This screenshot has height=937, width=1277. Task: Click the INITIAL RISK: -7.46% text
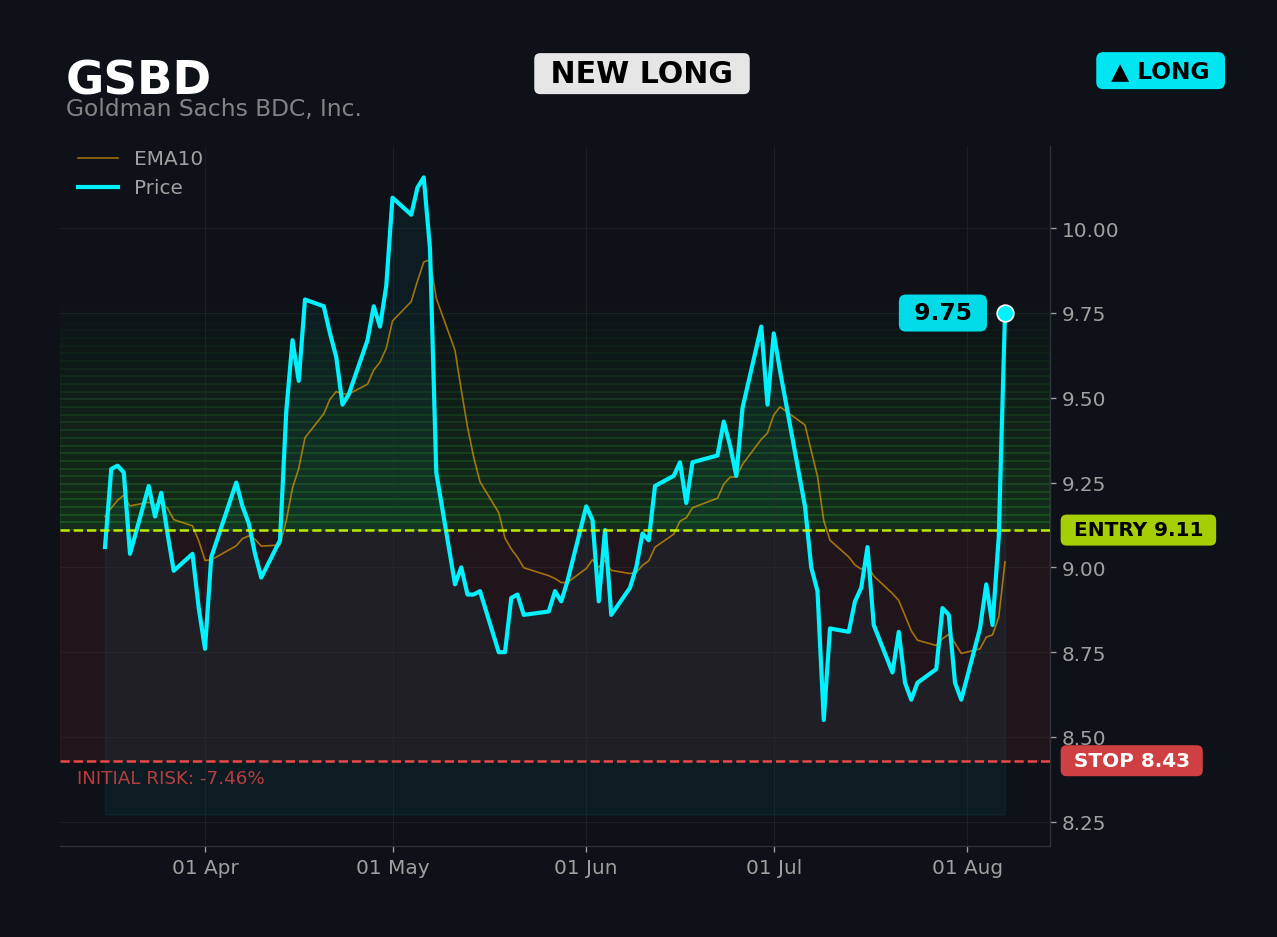tap(171, 778)
